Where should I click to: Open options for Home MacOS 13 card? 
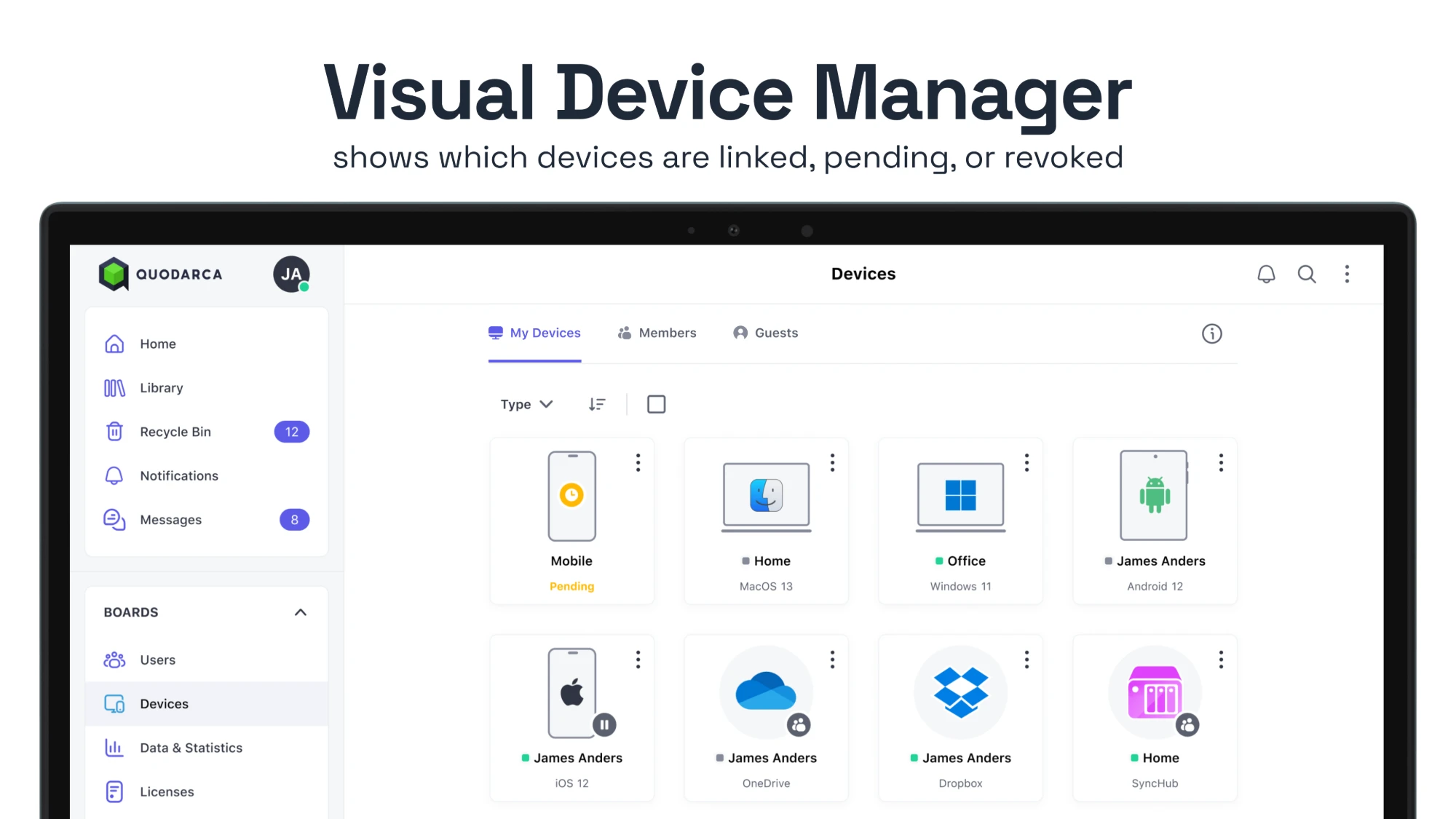[832, 463]
